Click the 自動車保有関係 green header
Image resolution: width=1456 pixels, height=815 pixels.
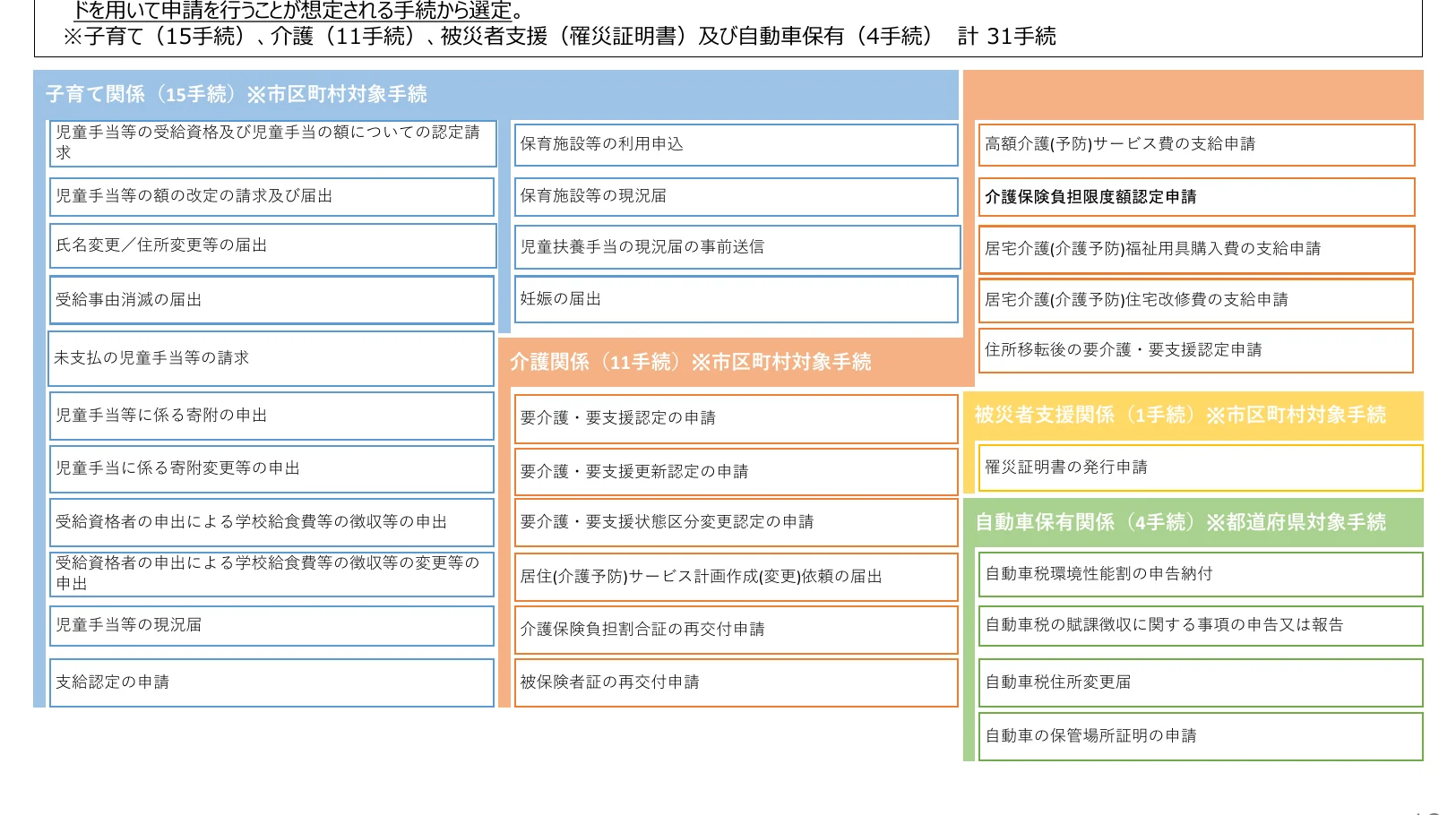tap(1180, 522)
